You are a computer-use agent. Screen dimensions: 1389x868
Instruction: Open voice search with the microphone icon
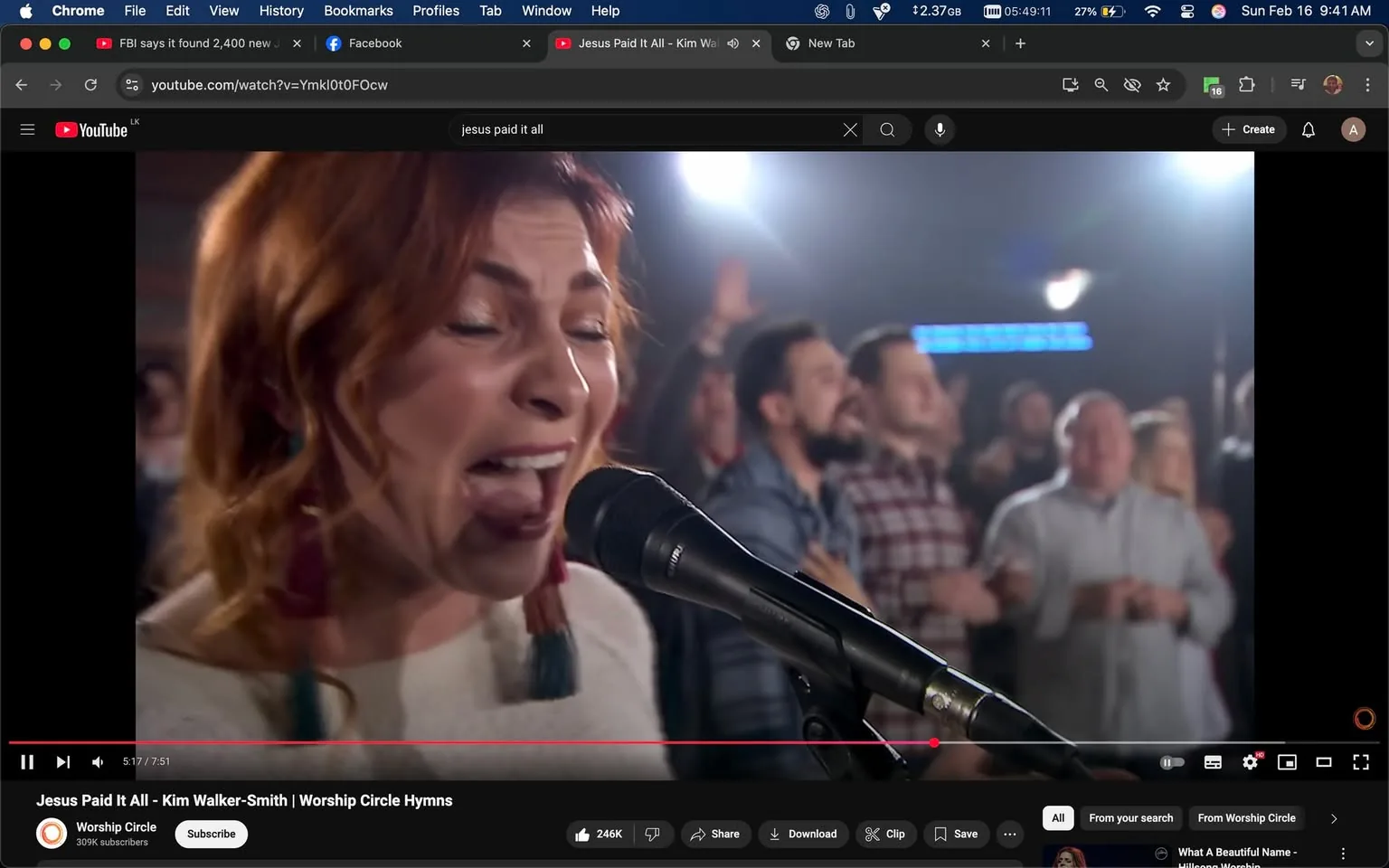tap(940, 129)
